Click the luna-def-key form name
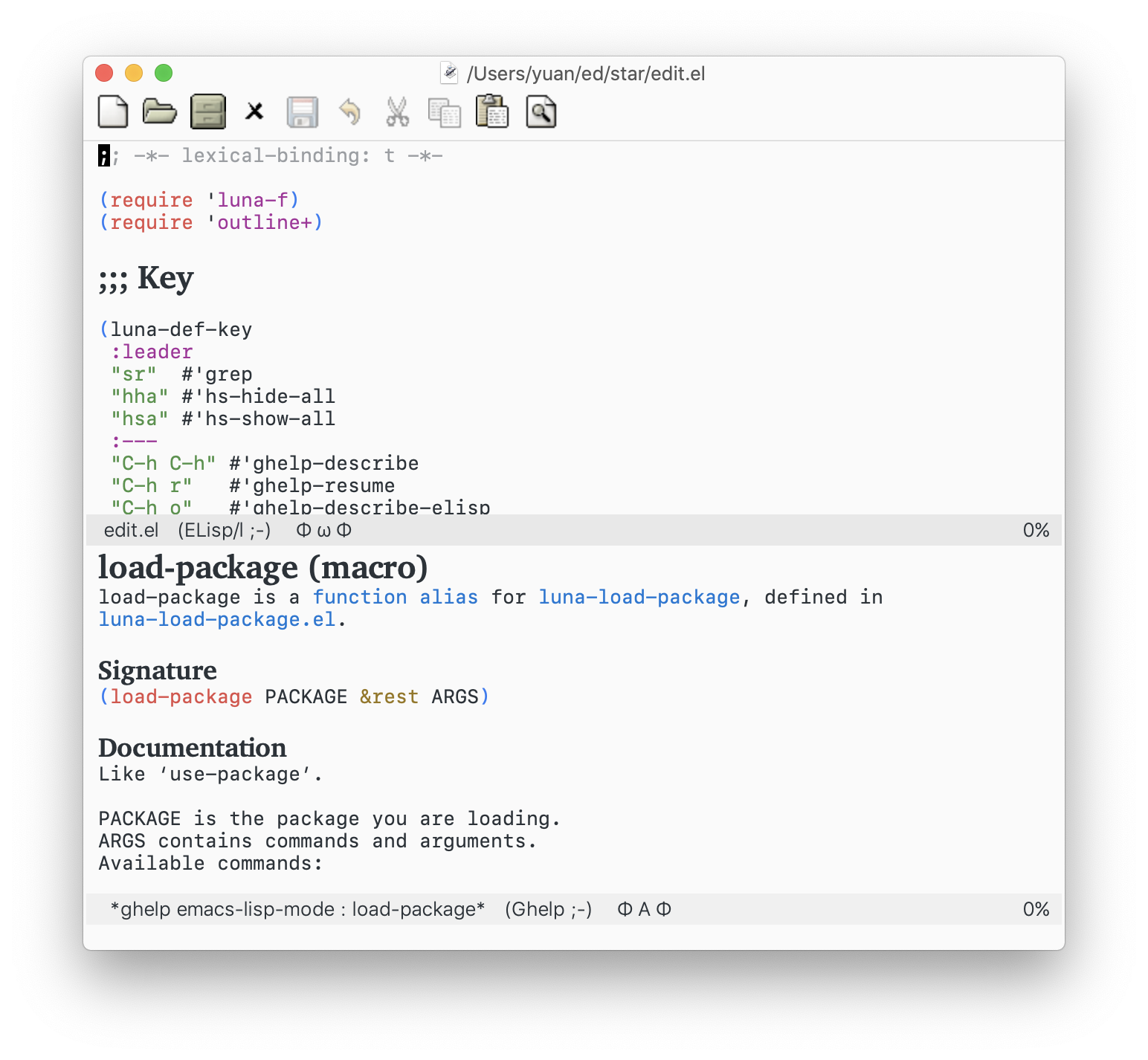The width and height of the screenshot is (1148, 1060). pyautogui.click(x=181, y=329)
